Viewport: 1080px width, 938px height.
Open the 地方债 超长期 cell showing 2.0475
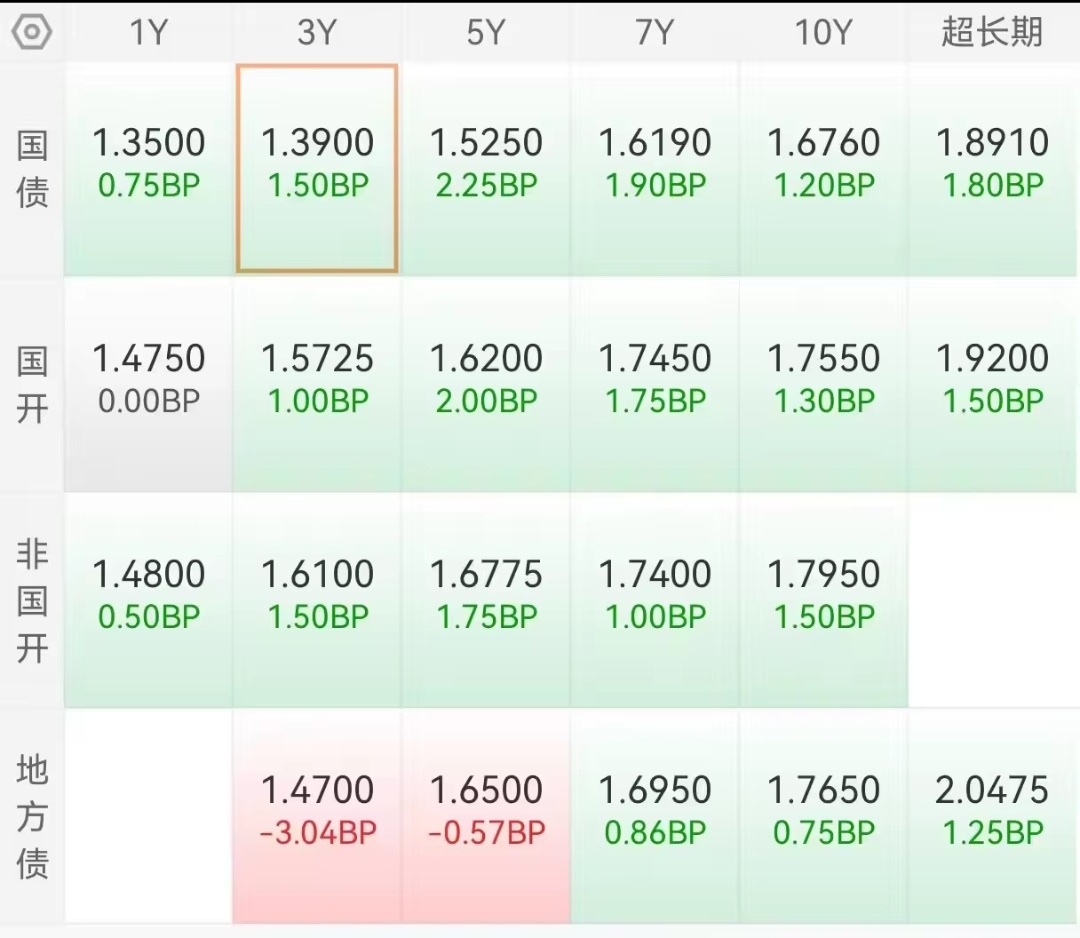click(992, 816)
